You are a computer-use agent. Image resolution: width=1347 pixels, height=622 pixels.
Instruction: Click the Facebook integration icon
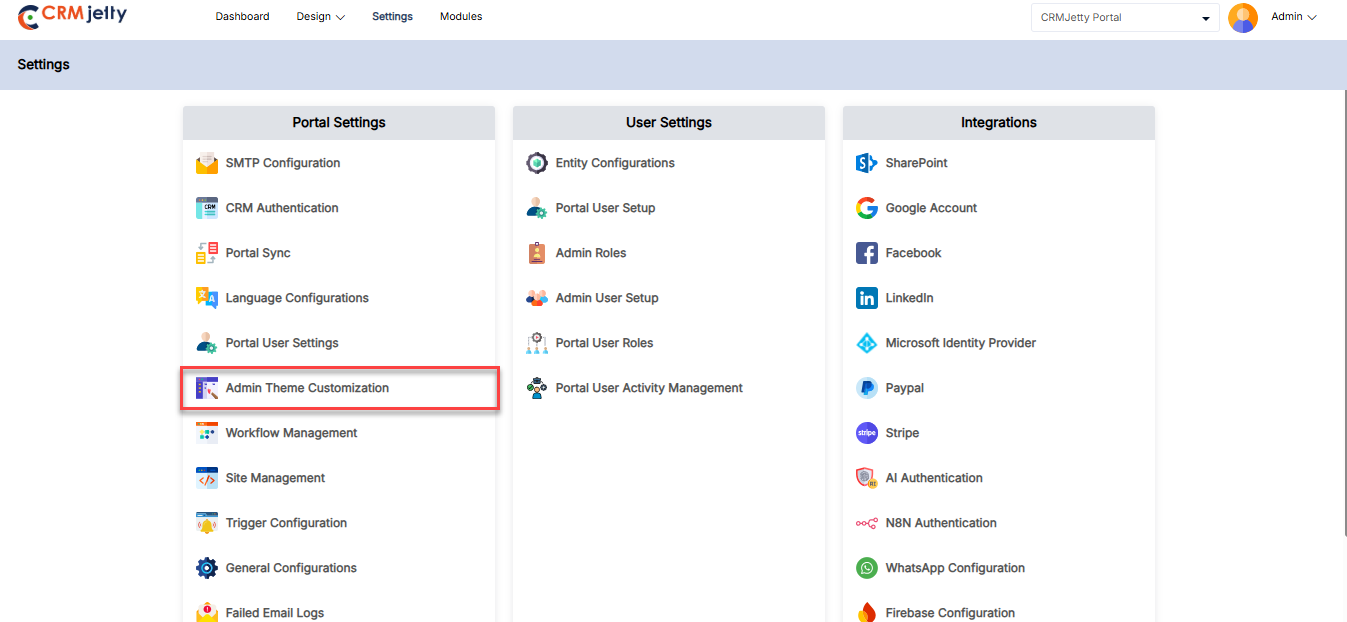point(867,253)
